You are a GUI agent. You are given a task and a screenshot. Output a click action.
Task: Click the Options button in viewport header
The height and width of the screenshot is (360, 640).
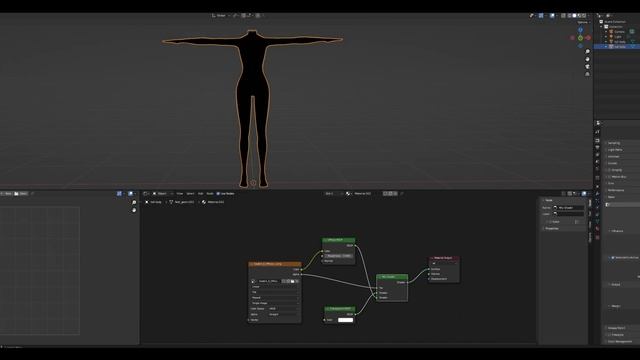coord(583,22)
